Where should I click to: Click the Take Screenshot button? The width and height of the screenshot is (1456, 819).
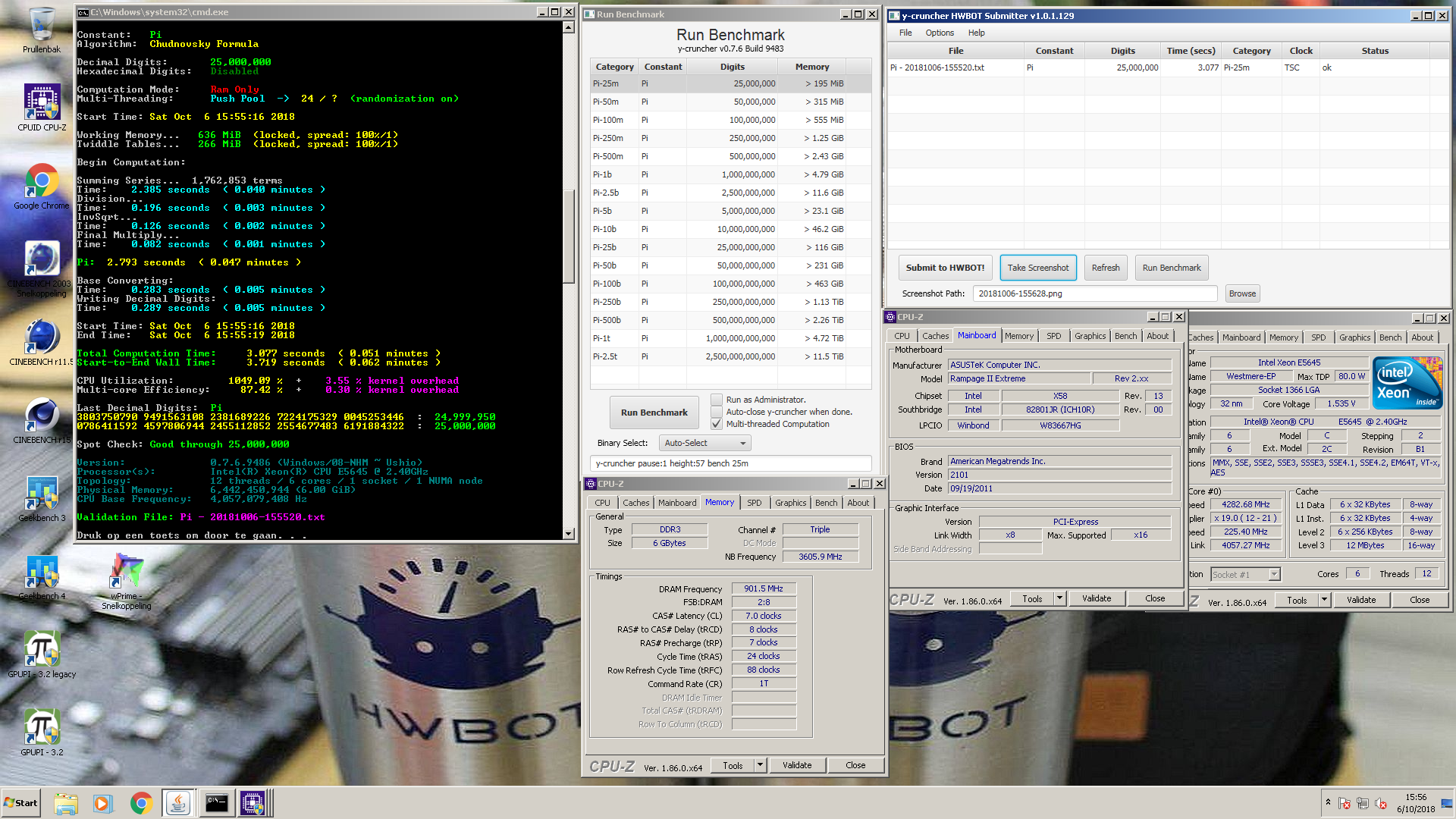[x=1038, y=268]
